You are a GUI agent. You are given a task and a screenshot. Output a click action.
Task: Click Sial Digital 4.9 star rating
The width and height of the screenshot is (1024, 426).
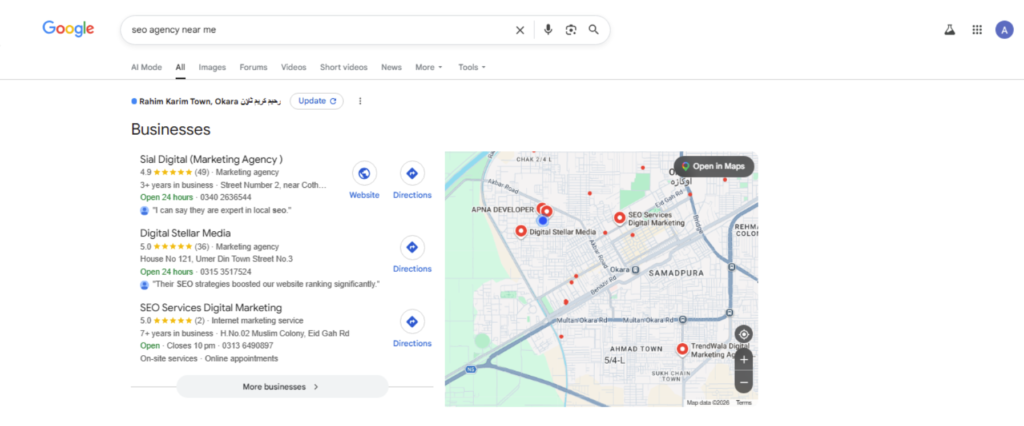point(174,172)
